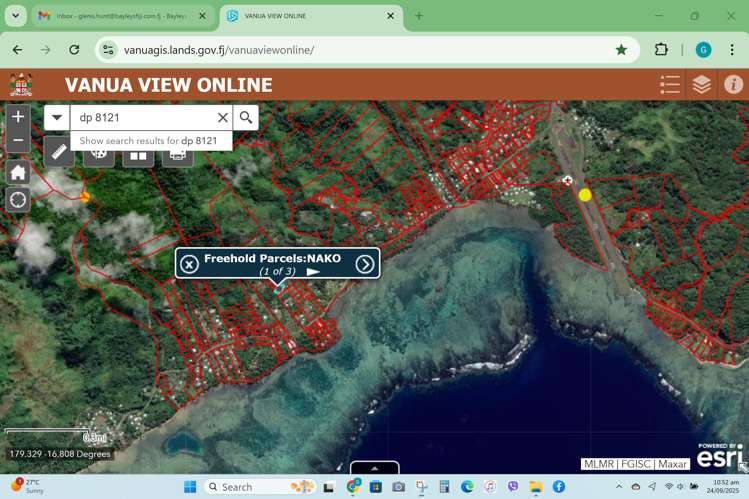Click the Freehold Parcels:NAKO popup title

[x=272, y=258]
